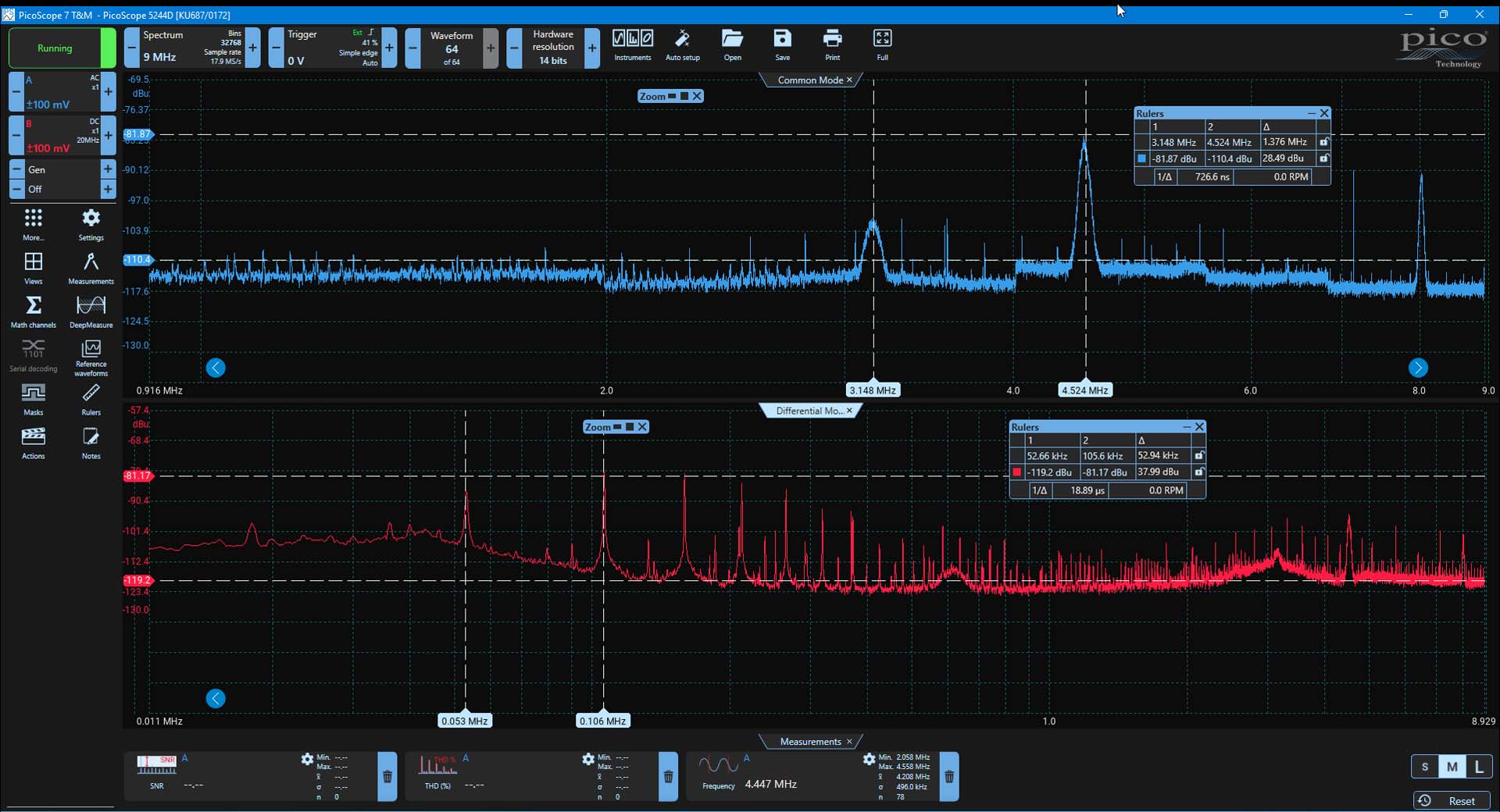Open the Rulers tool in sidebar
This screenshot has height=812, width=1500.
(91, 400)
